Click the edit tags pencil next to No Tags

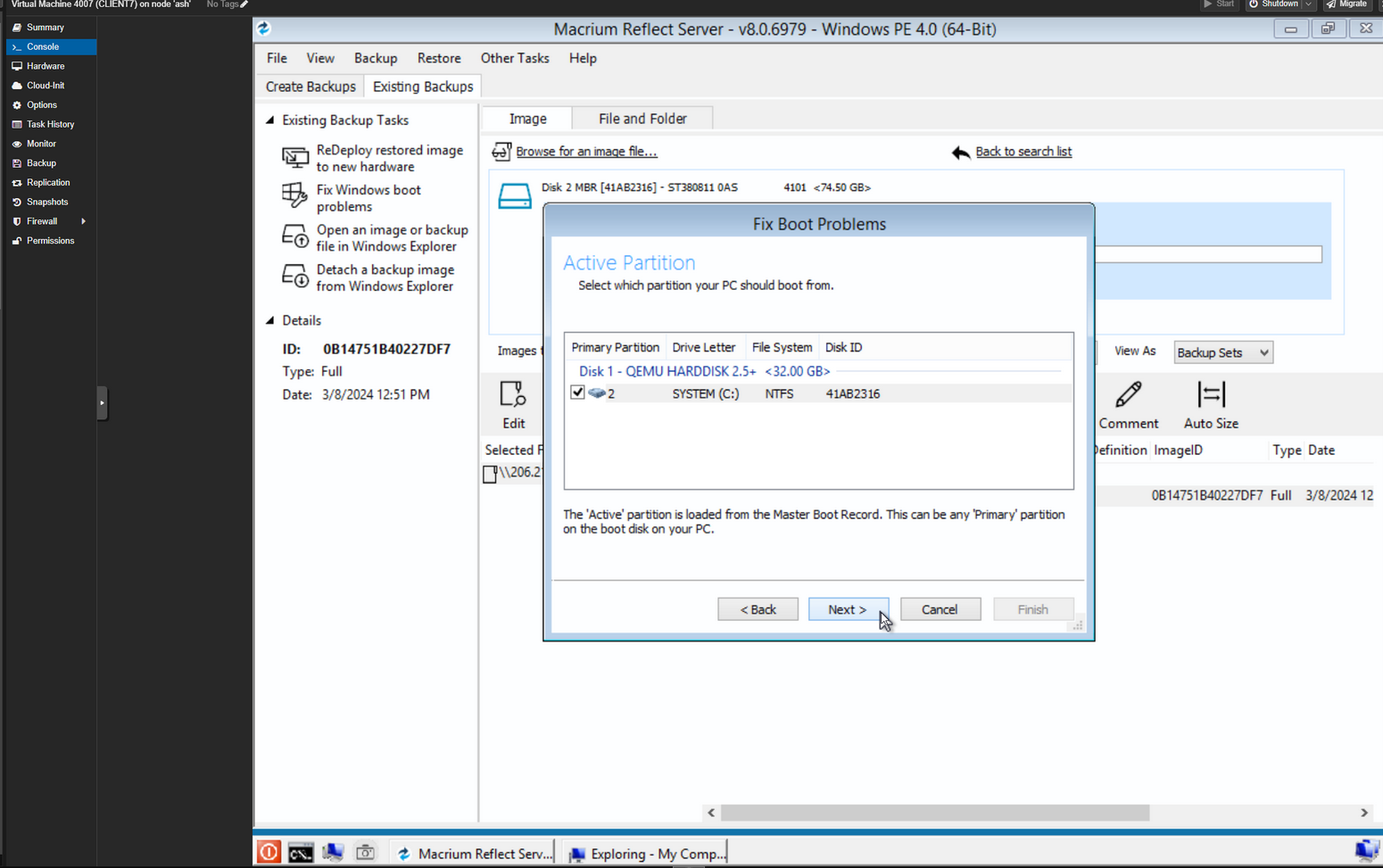(244, 4)
